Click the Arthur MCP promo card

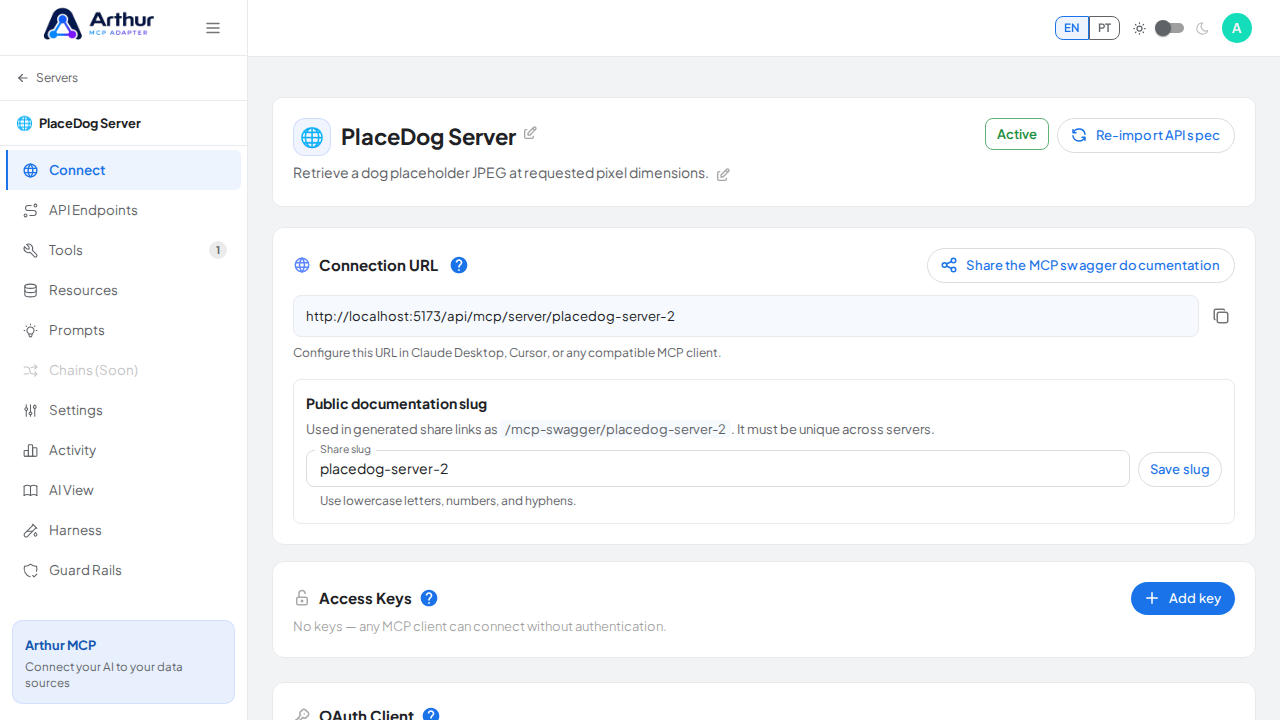[x=124, y=662]
